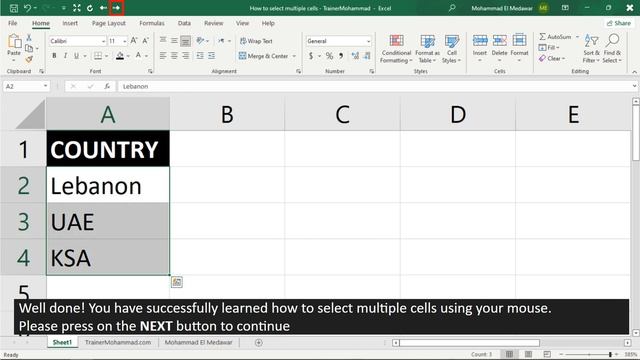The height and width of the screenshot is (360, 640).
Task: Toggle Align Left horizontal alignment
Action: coord(163,56)
